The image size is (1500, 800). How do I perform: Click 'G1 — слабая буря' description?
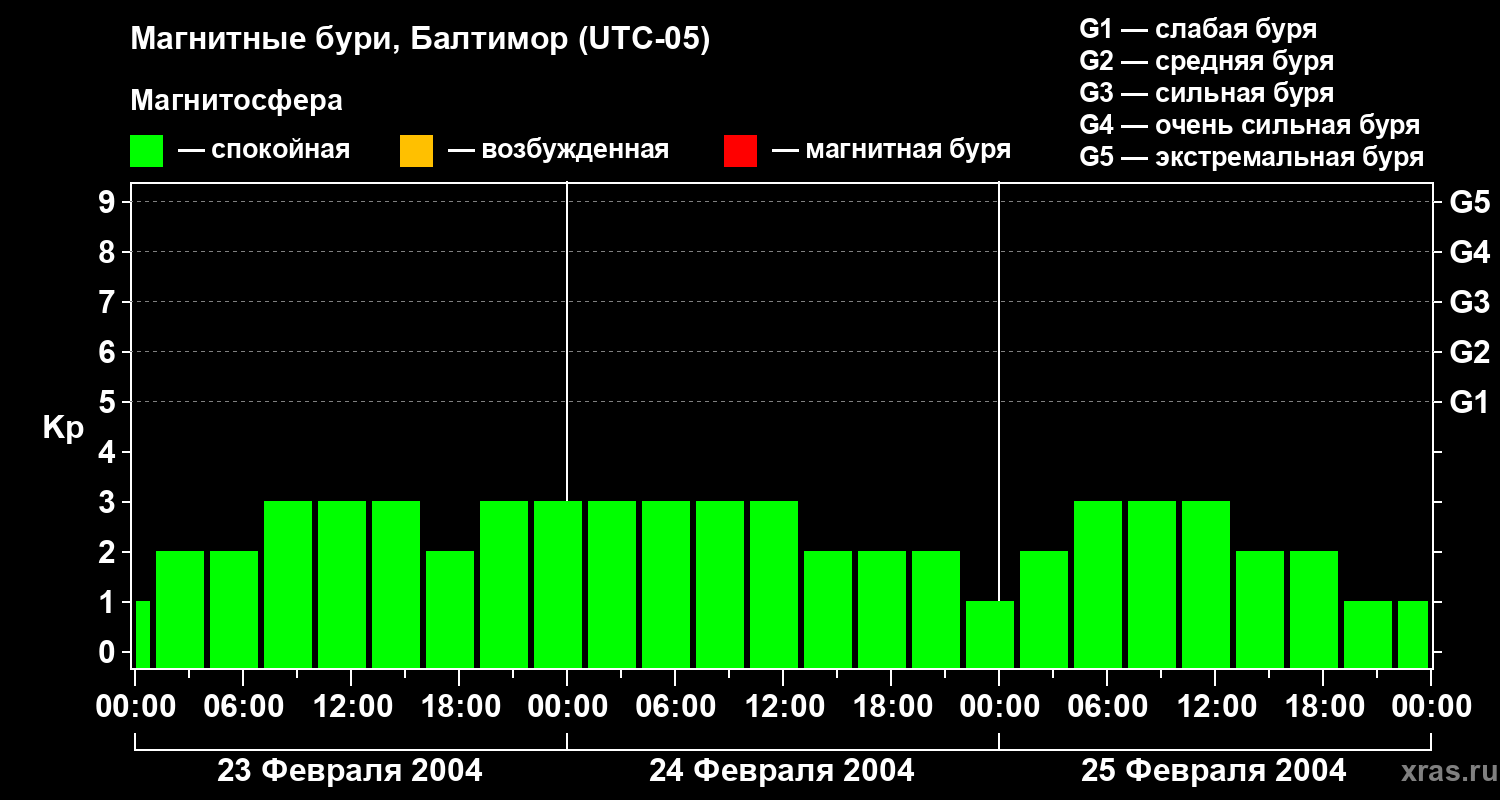point(1198,29)
